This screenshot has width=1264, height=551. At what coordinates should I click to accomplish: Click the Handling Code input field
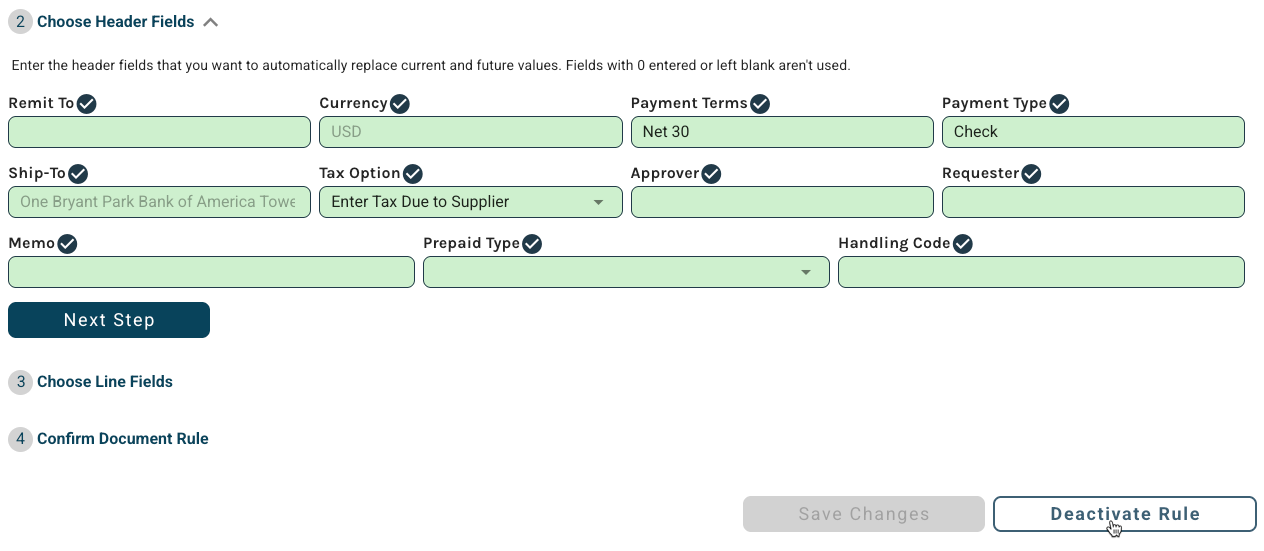tap(1041, 272)
